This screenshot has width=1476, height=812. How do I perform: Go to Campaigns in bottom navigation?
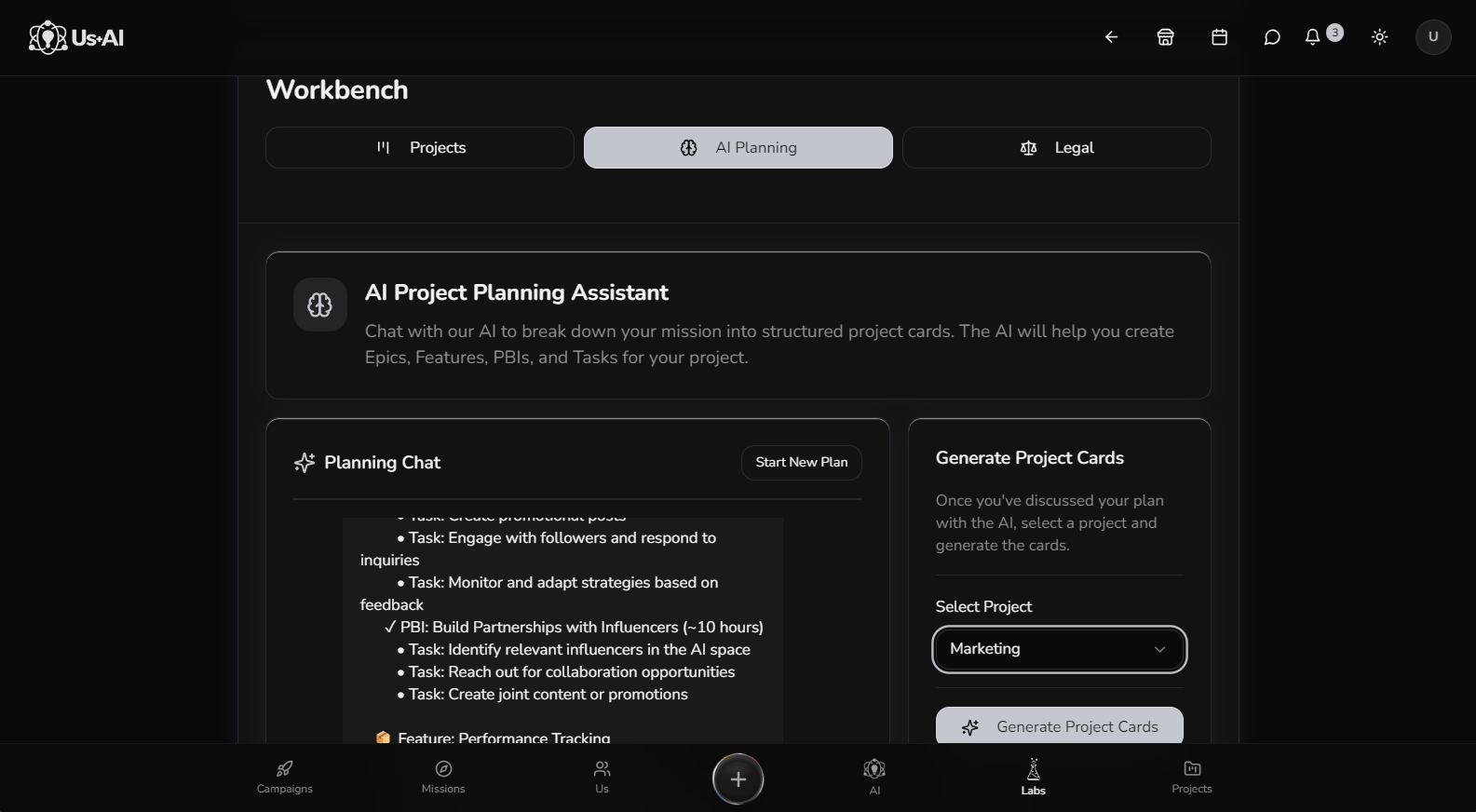coord(285,777)
